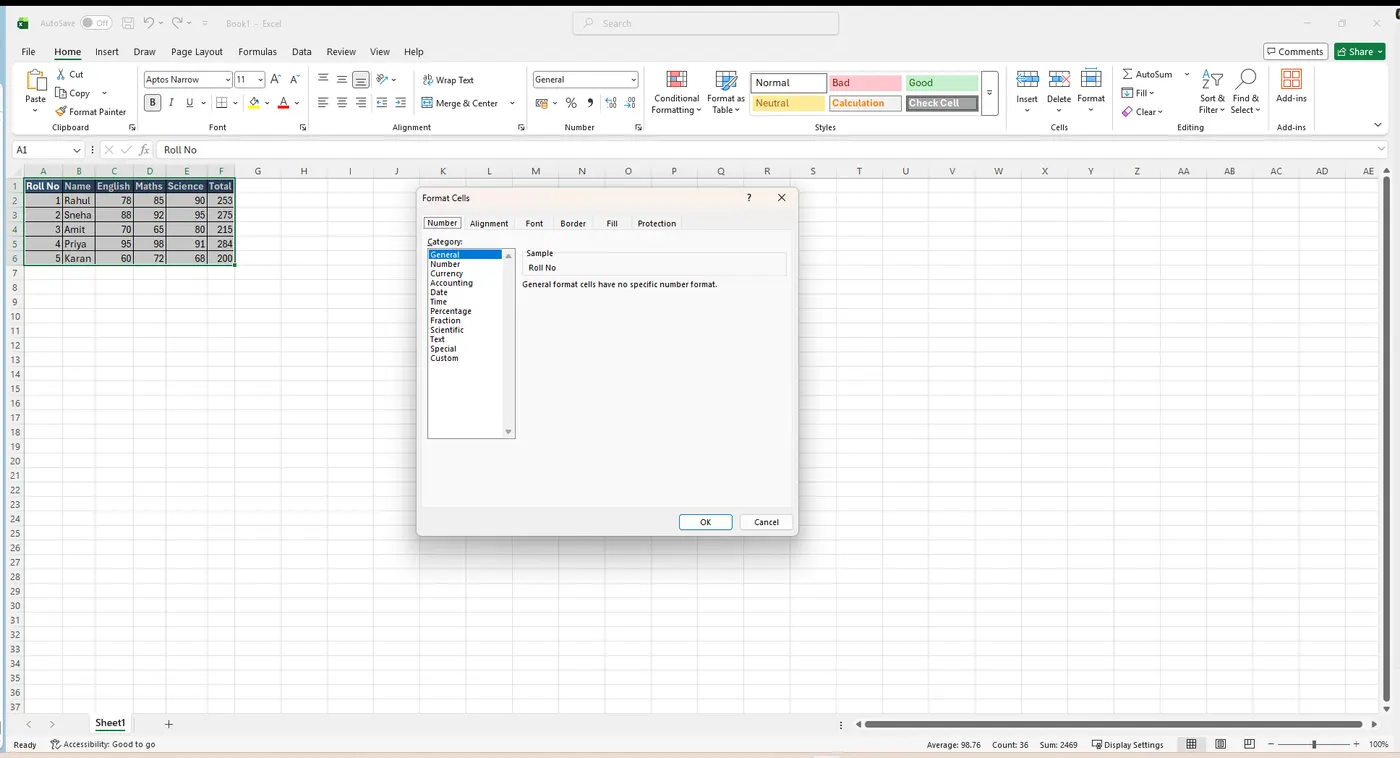Screen dimensions: 1400x758
Task: Toggle Italic formatting in ribbon
Action: (171, 103)
